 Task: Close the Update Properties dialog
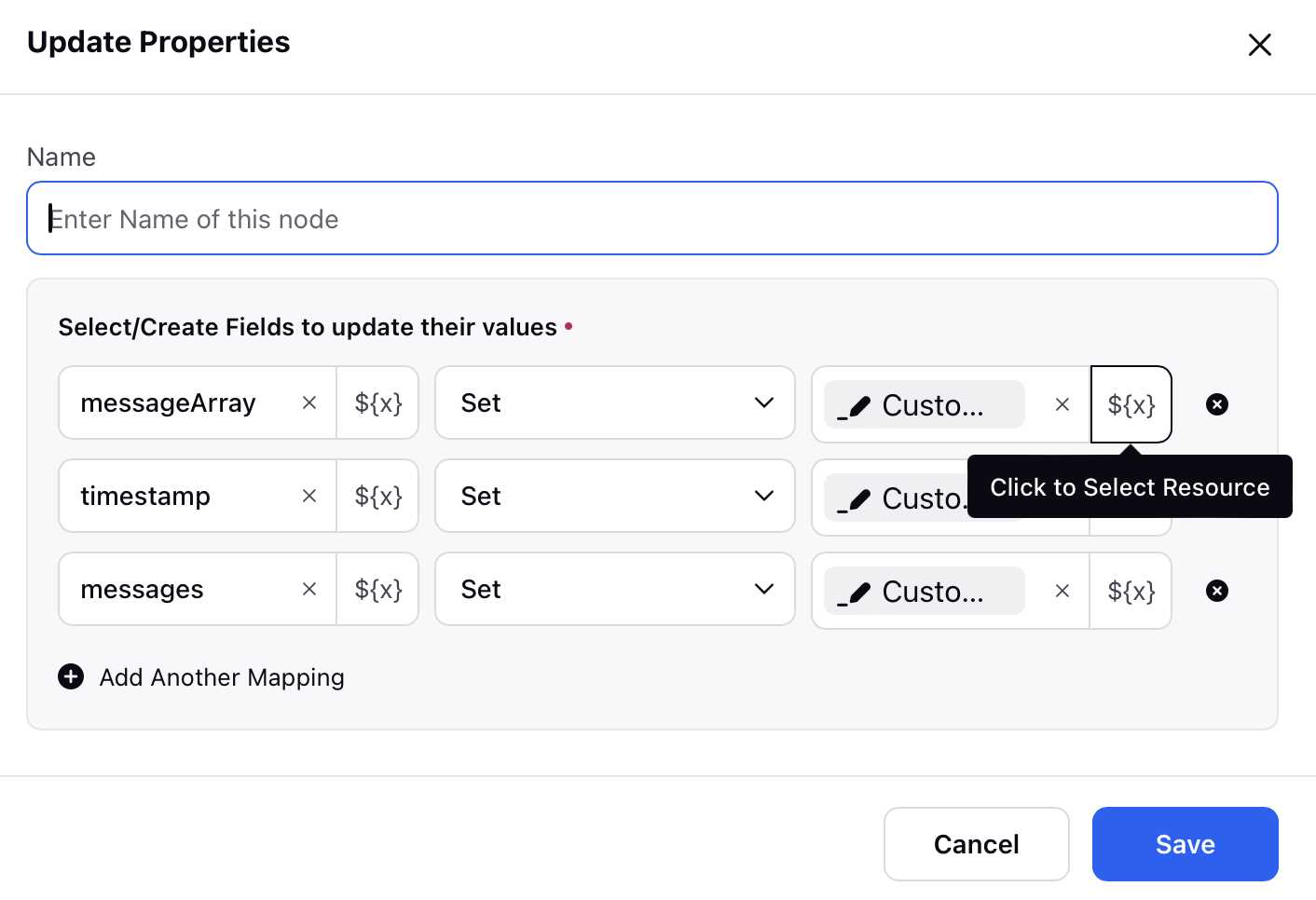point(1259,45)
